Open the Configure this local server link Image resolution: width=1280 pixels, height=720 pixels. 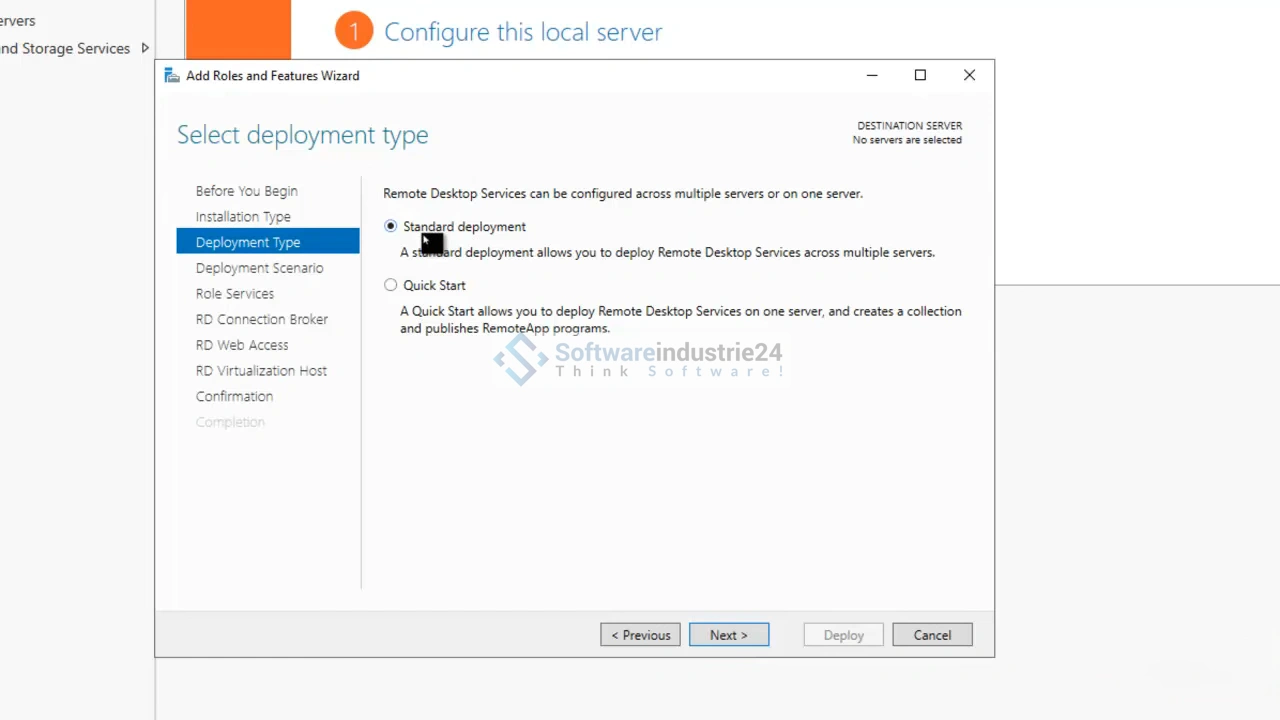pyautogui.click(x=523, y=32)
